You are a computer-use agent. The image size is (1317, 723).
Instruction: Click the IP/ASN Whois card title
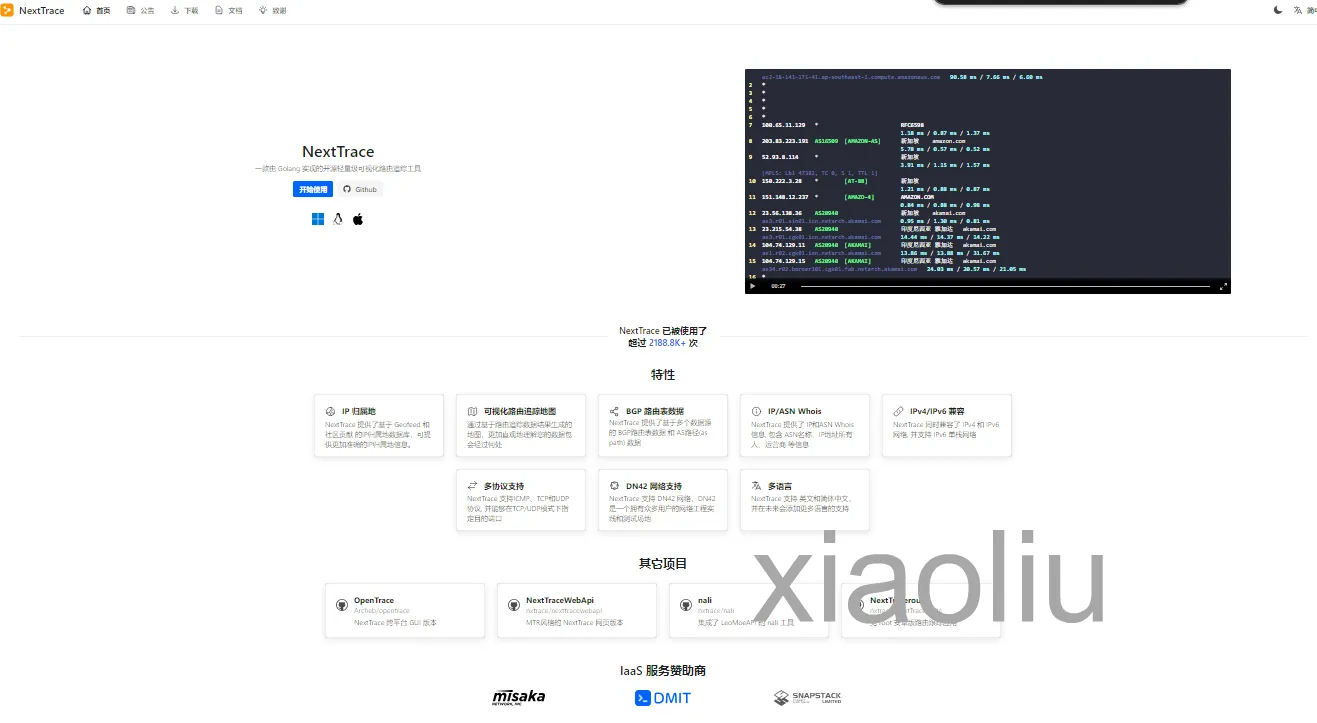pyautogui.click(x=795, y=411)
